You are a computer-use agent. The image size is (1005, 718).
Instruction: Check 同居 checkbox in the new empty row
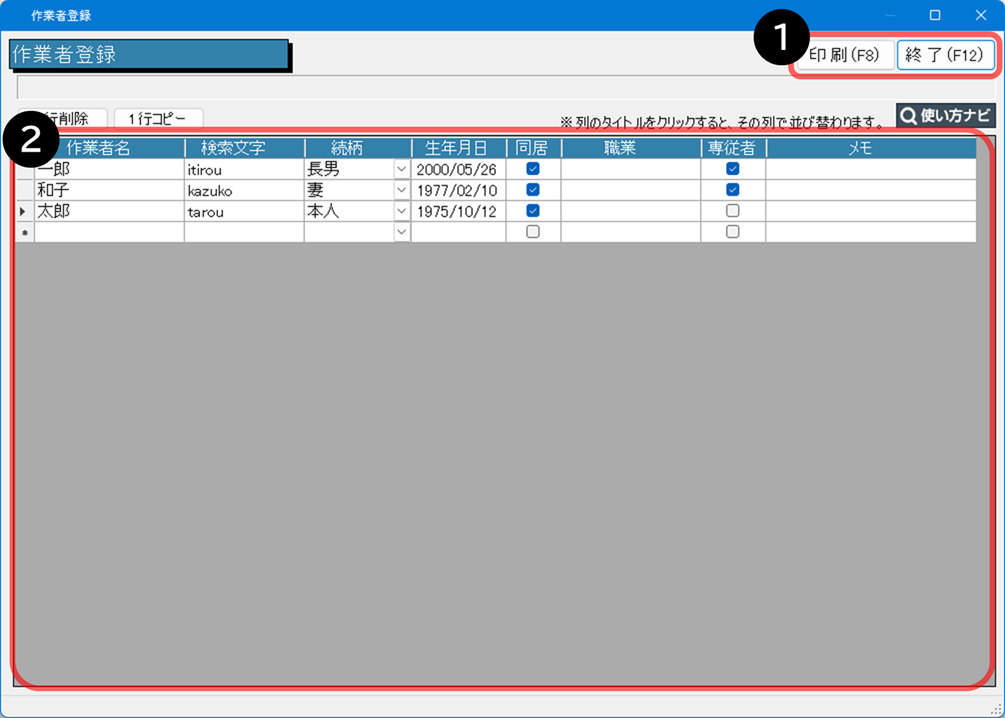(533, 232)
